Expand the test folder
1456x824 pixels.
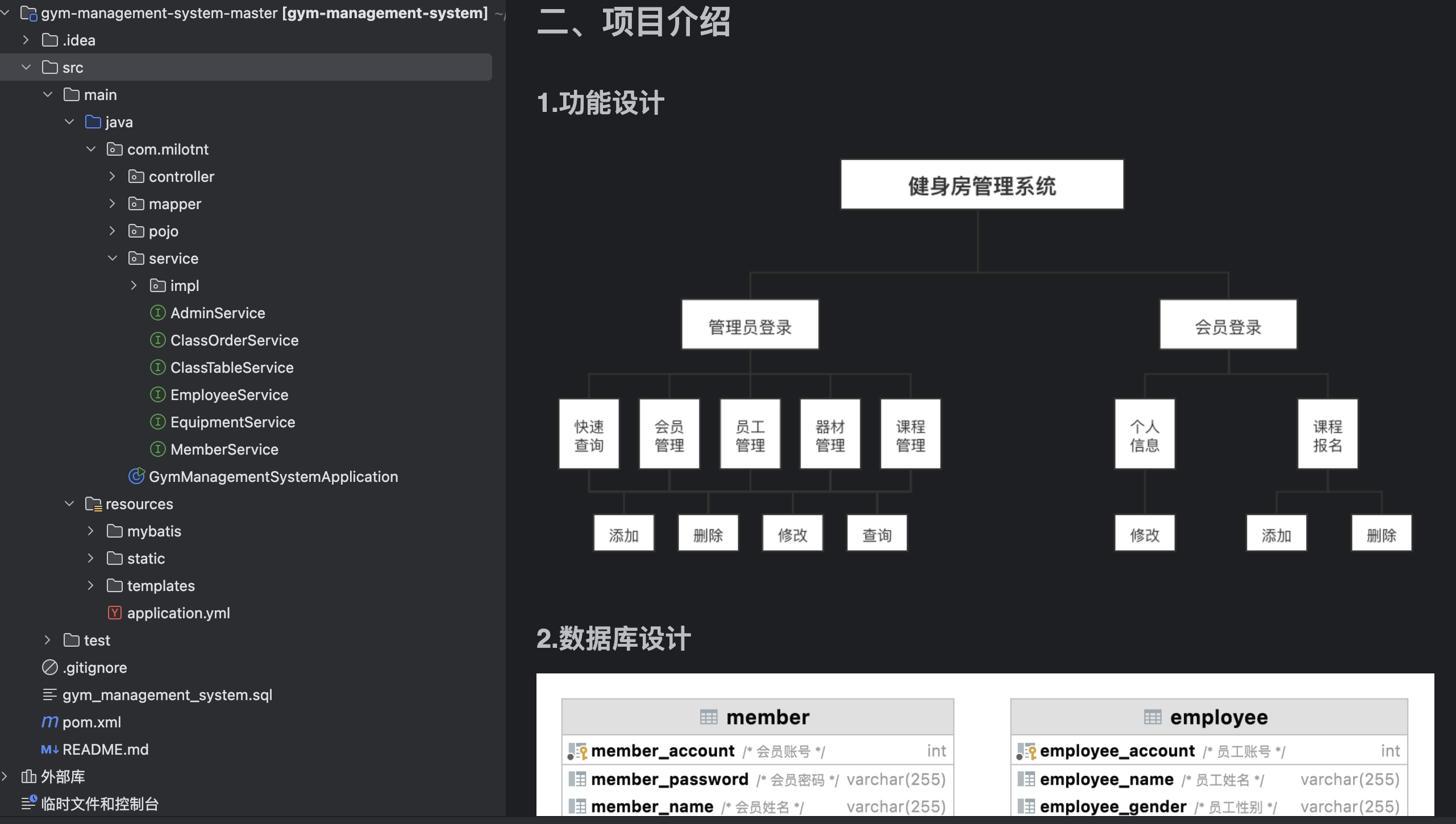(47, 640)
